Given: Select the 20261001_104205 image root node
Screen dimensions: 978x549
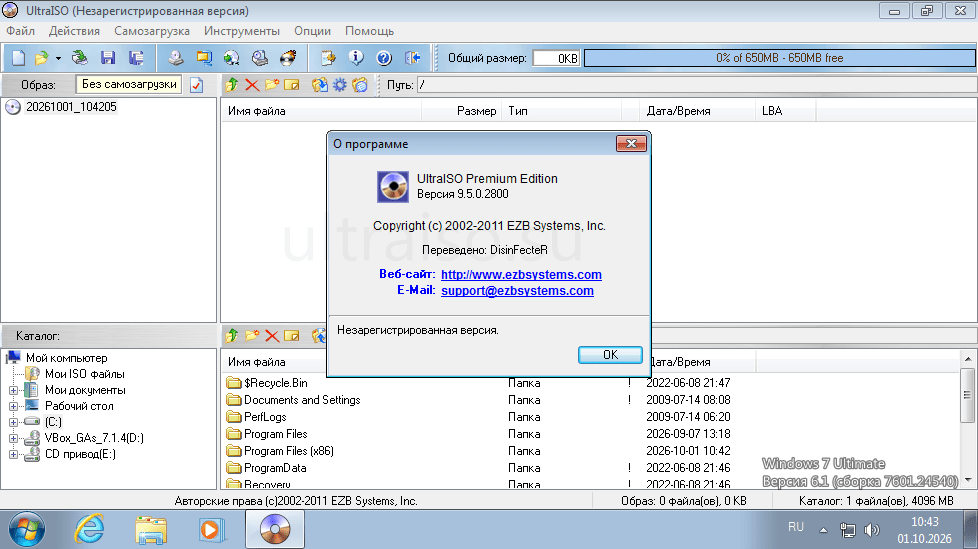Looking at the screenshot, I should pos(71,107).
